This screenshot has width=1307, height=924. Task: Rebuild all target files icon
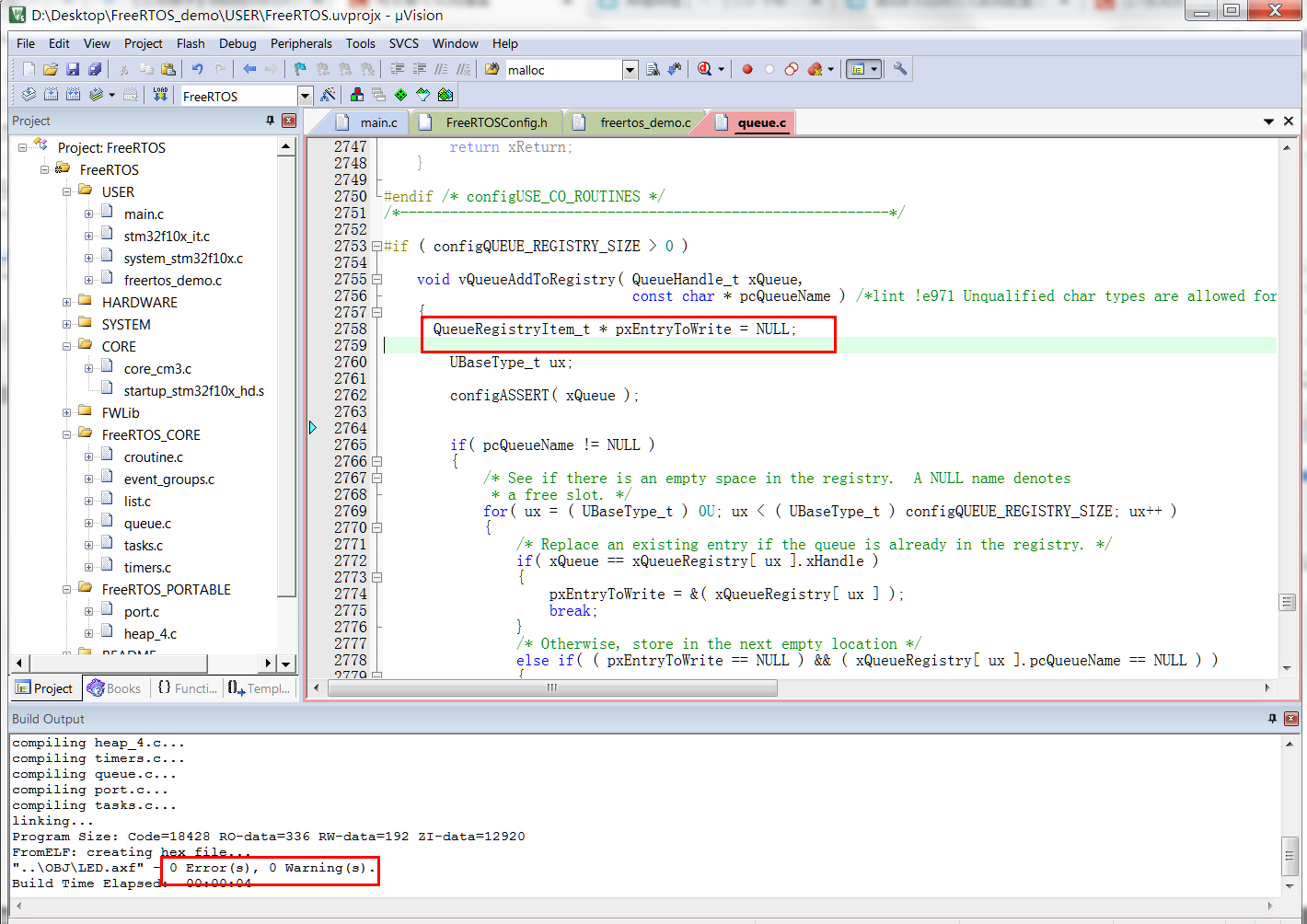click(73, 95)
